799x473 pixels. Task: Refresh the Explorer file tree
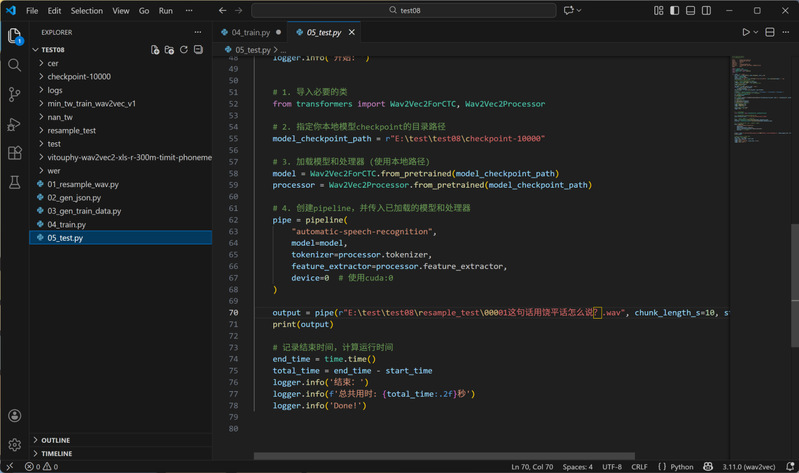click(x=184, y=49)
